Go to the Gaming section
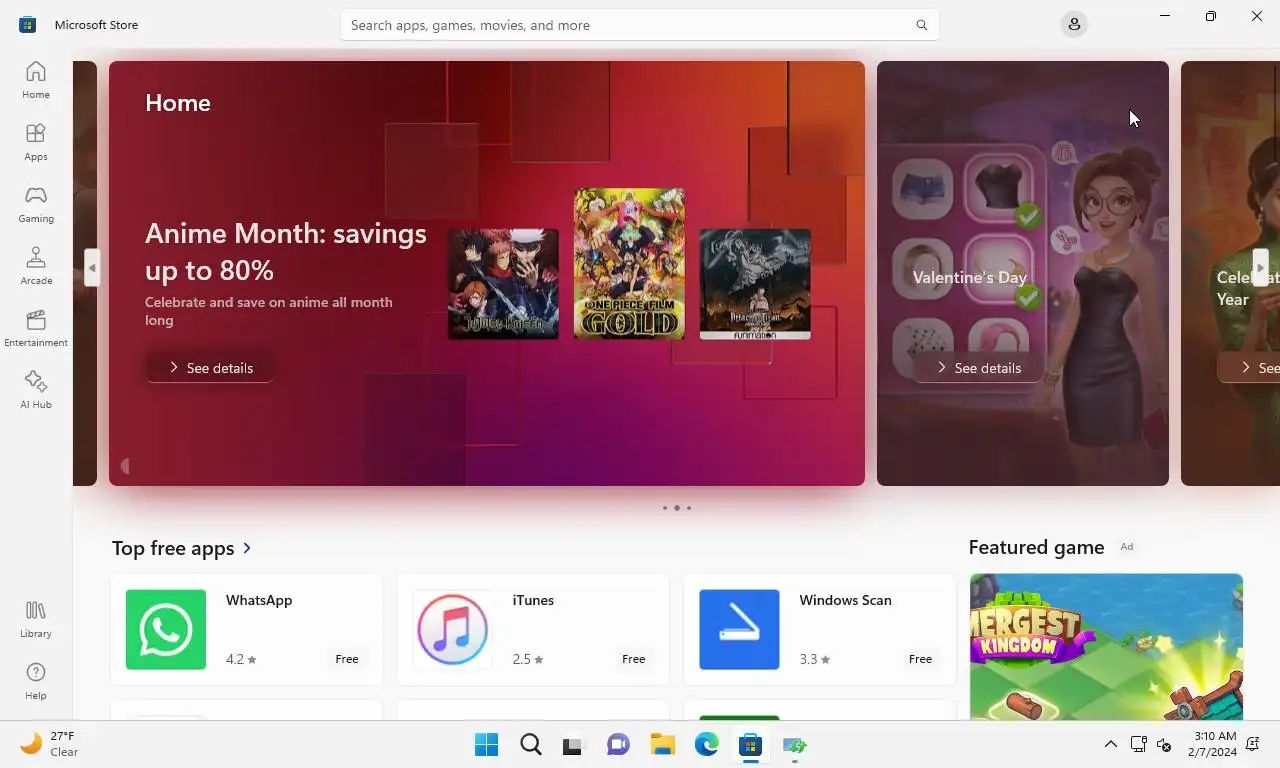This screenshot has height=768, width=1280. click(36, 204)
